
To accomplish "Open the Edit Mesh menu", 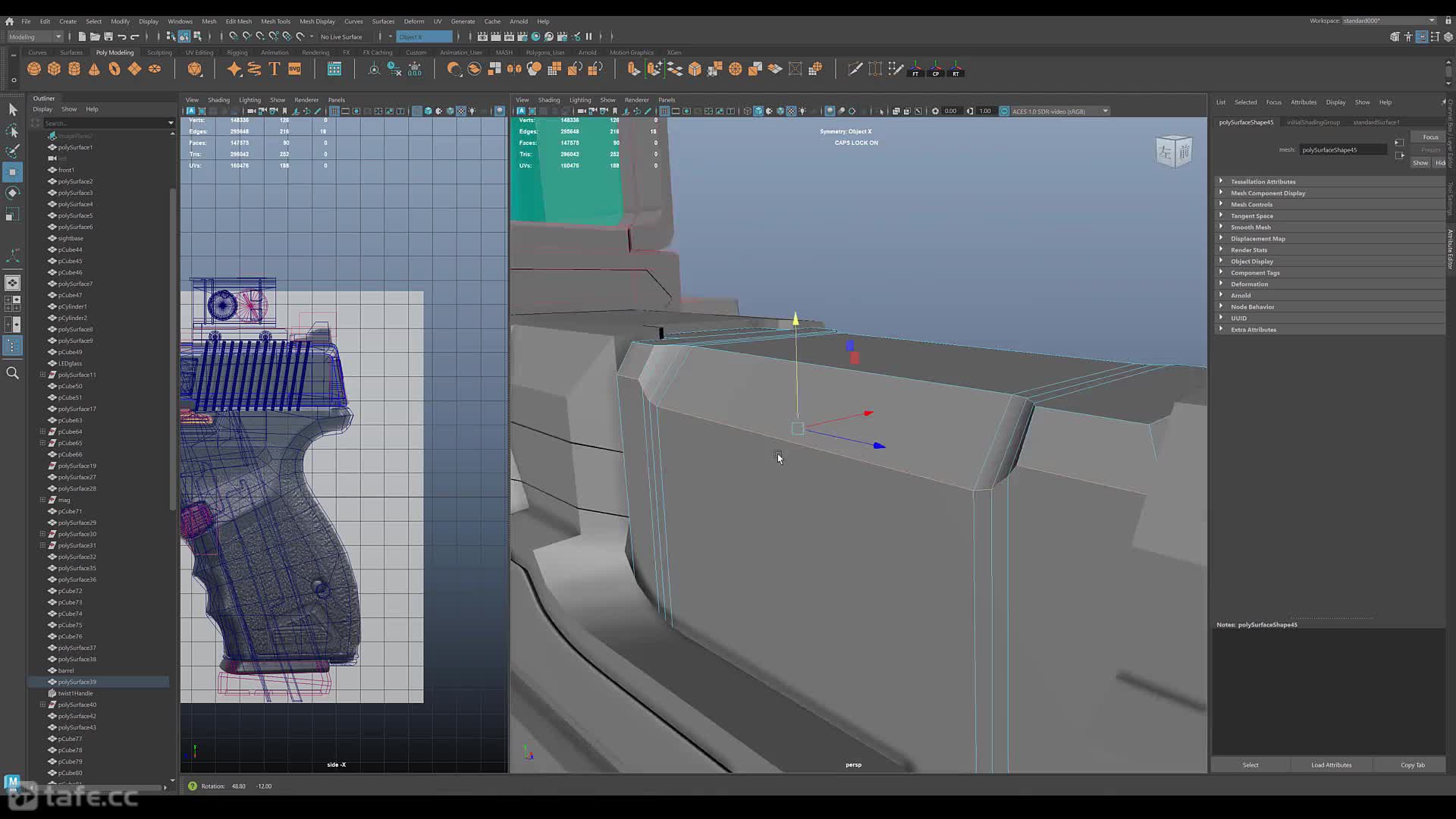I will [238, 21].
